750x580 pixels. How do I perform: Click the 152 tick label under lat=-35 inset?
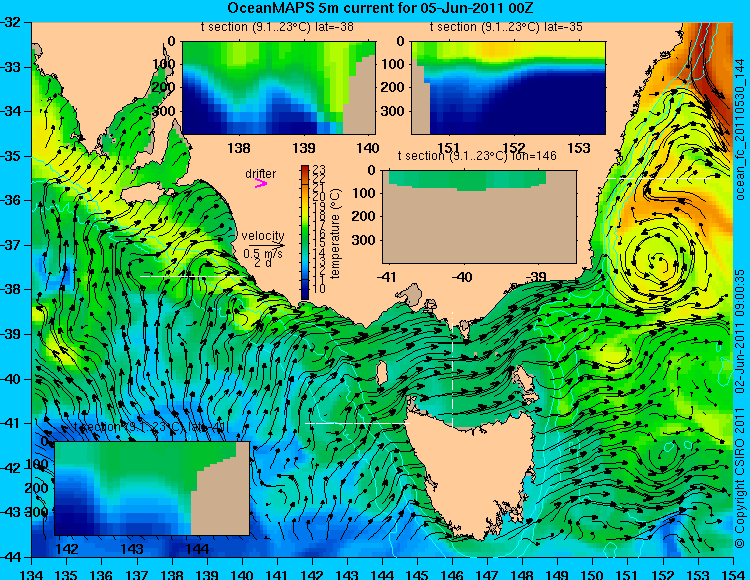coord(514,148)
